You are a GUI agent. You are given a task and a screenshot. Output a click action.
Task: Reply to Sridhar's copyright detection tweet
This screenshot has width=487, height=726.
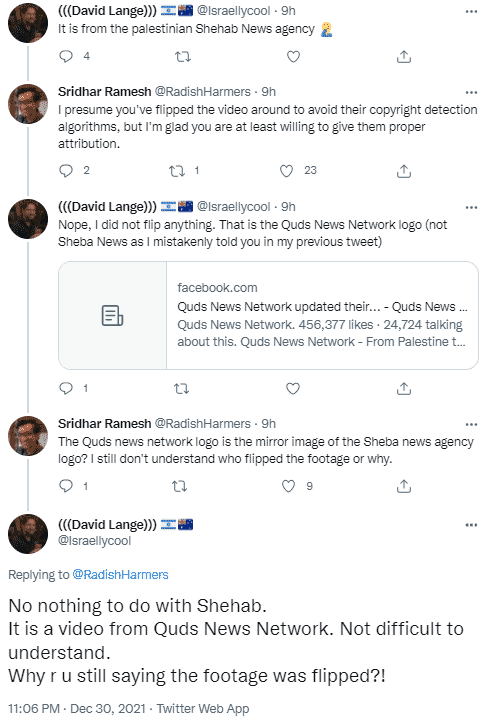66,171
